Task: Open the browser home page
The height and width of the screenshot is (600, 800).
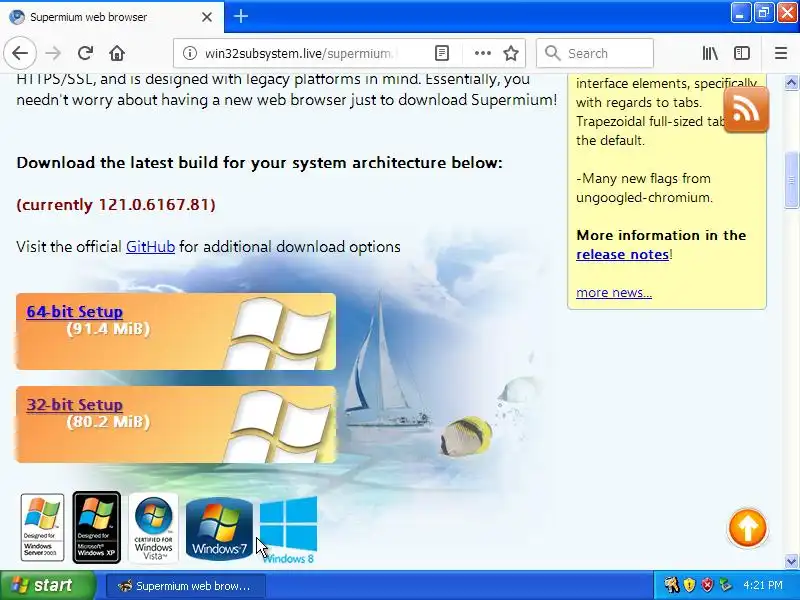Action: 117,53
